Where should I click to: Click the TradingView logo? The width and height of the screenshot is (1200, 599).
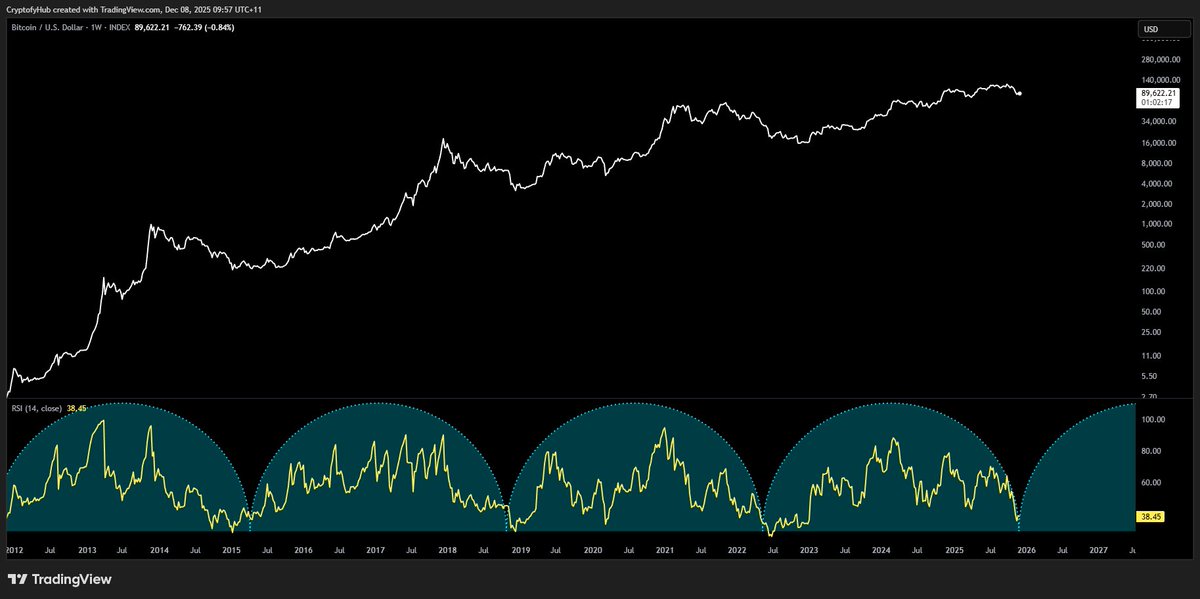60,579
